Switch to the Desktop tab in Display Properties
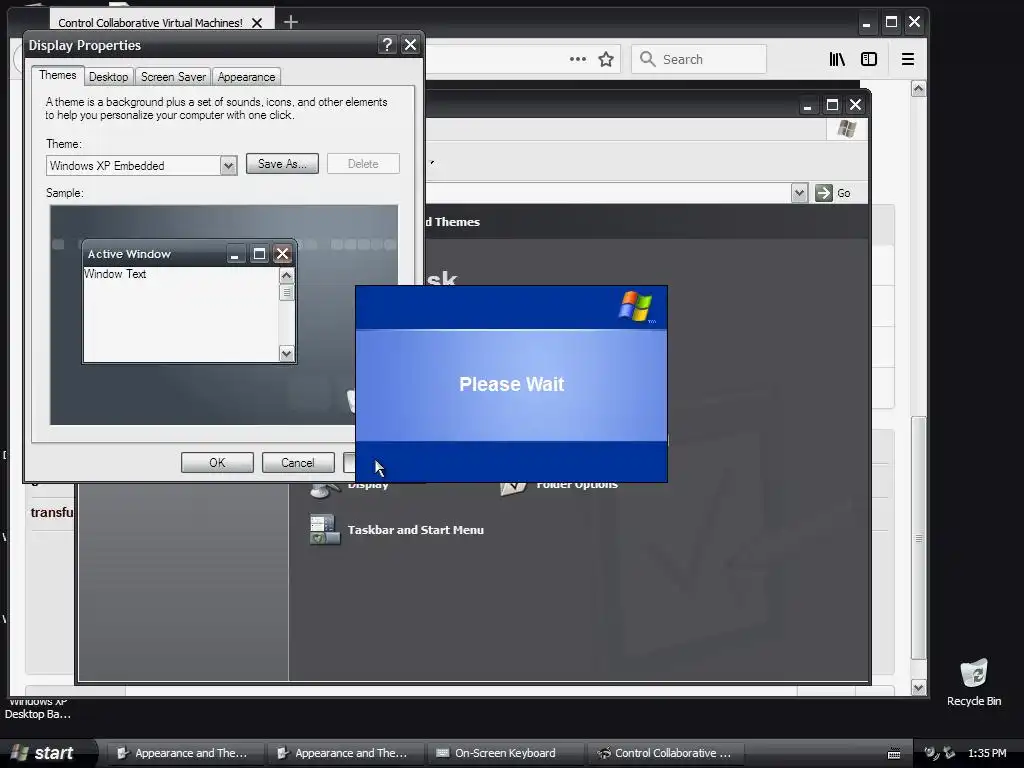Viewport: 1024px width, 768px height. coord(108,77)
